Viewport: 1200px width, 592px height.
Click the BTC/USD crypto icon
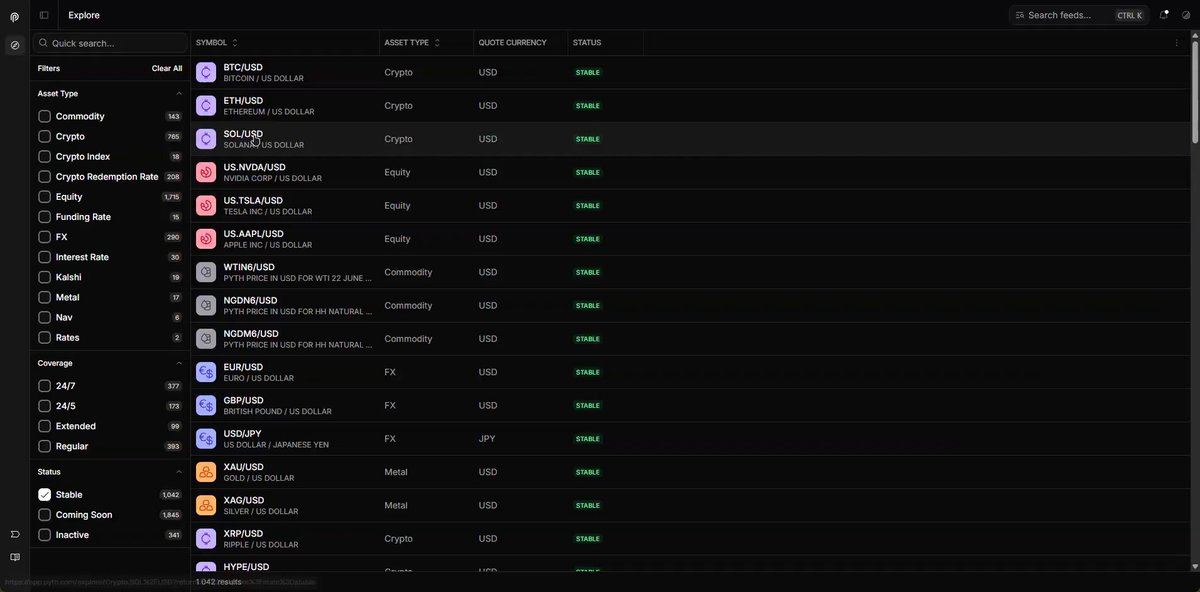[206, 72]
